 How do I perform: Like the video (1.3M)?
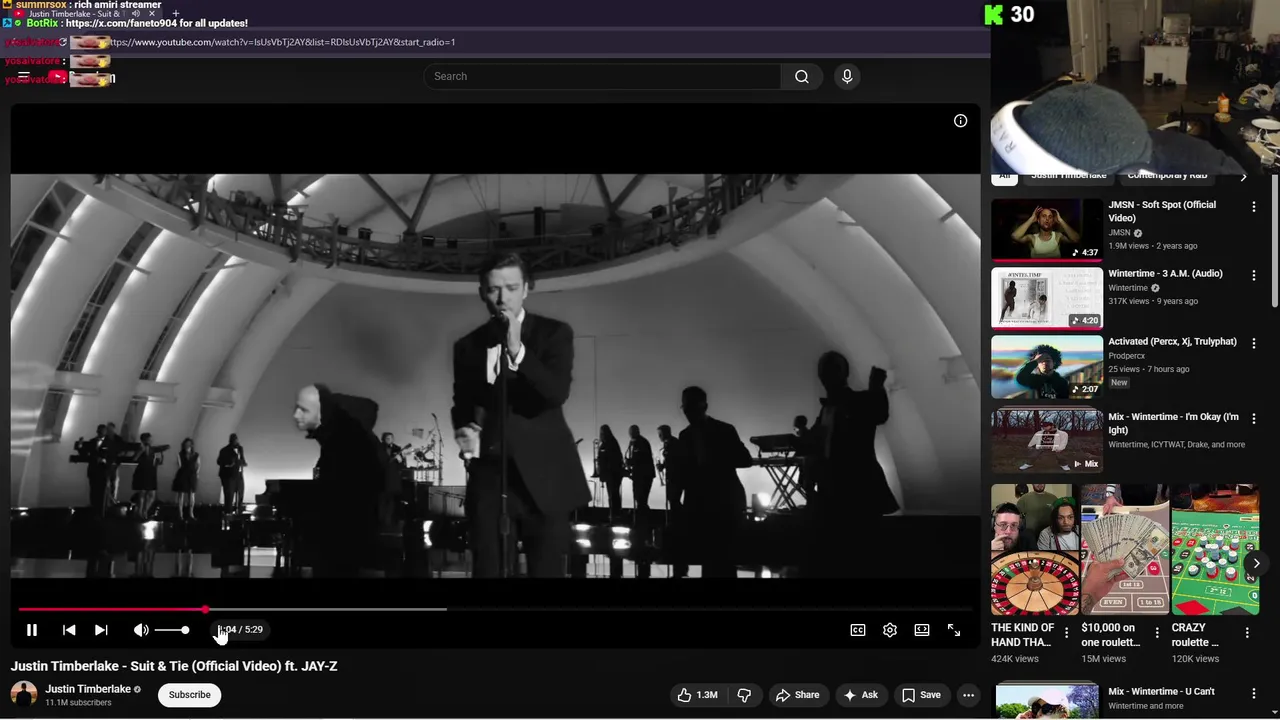tap(698, 695)
